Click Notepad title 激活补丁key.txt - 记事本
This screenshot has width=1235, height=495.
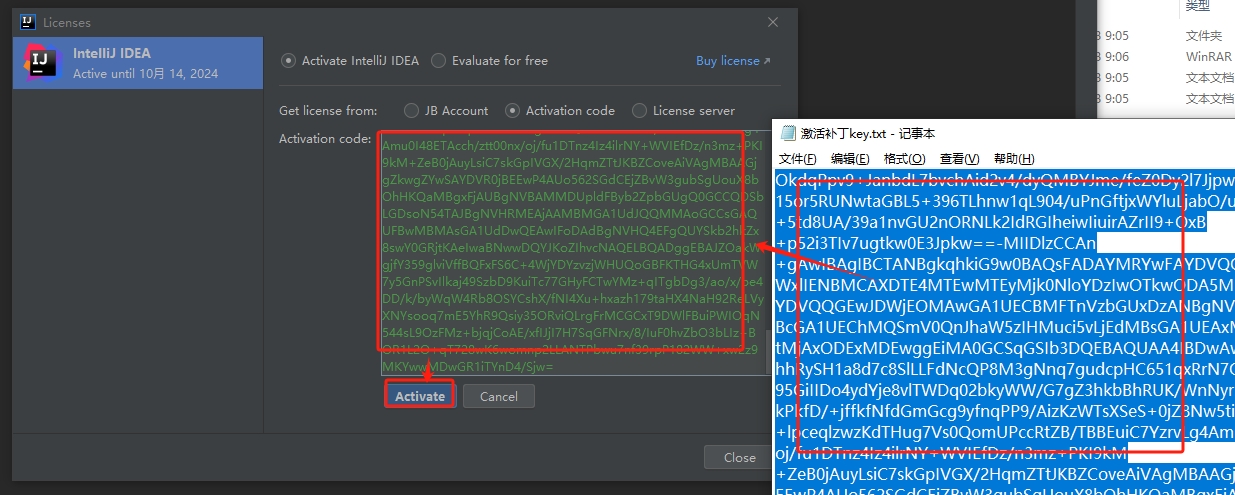click(x=868, y=133)
